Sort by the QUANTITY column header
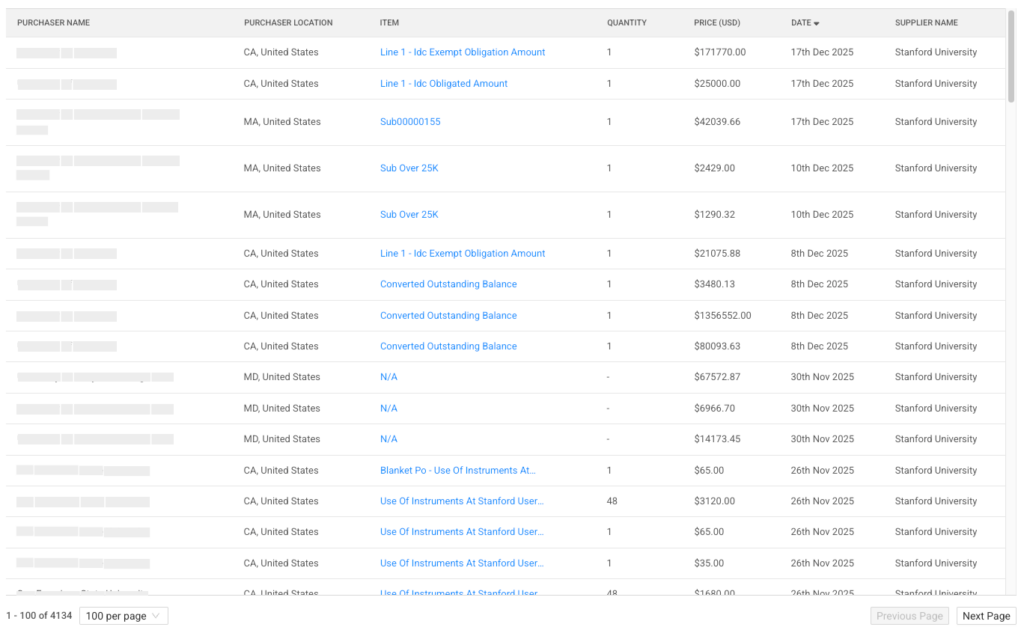 pos(626,23)
